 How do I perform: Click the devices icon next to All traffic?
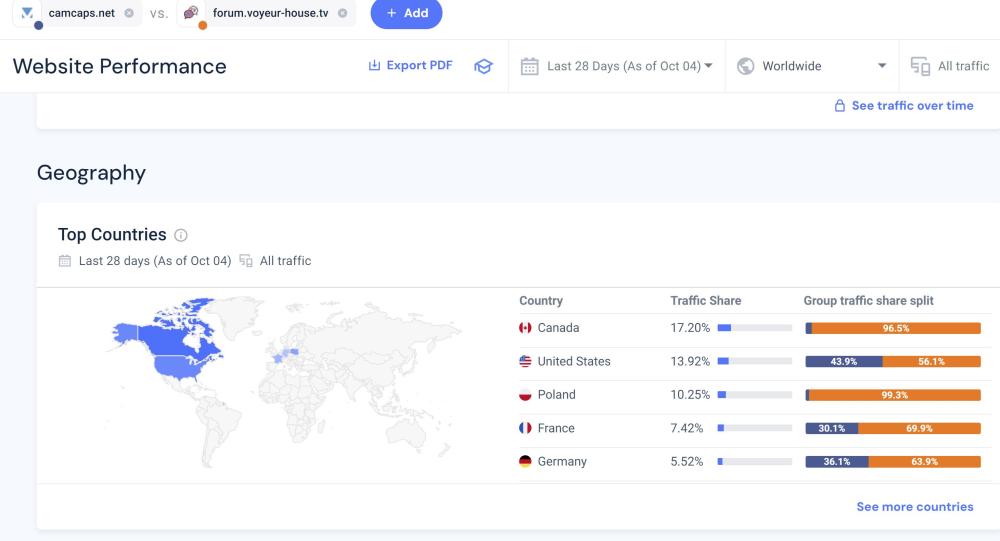click(920, 66)
